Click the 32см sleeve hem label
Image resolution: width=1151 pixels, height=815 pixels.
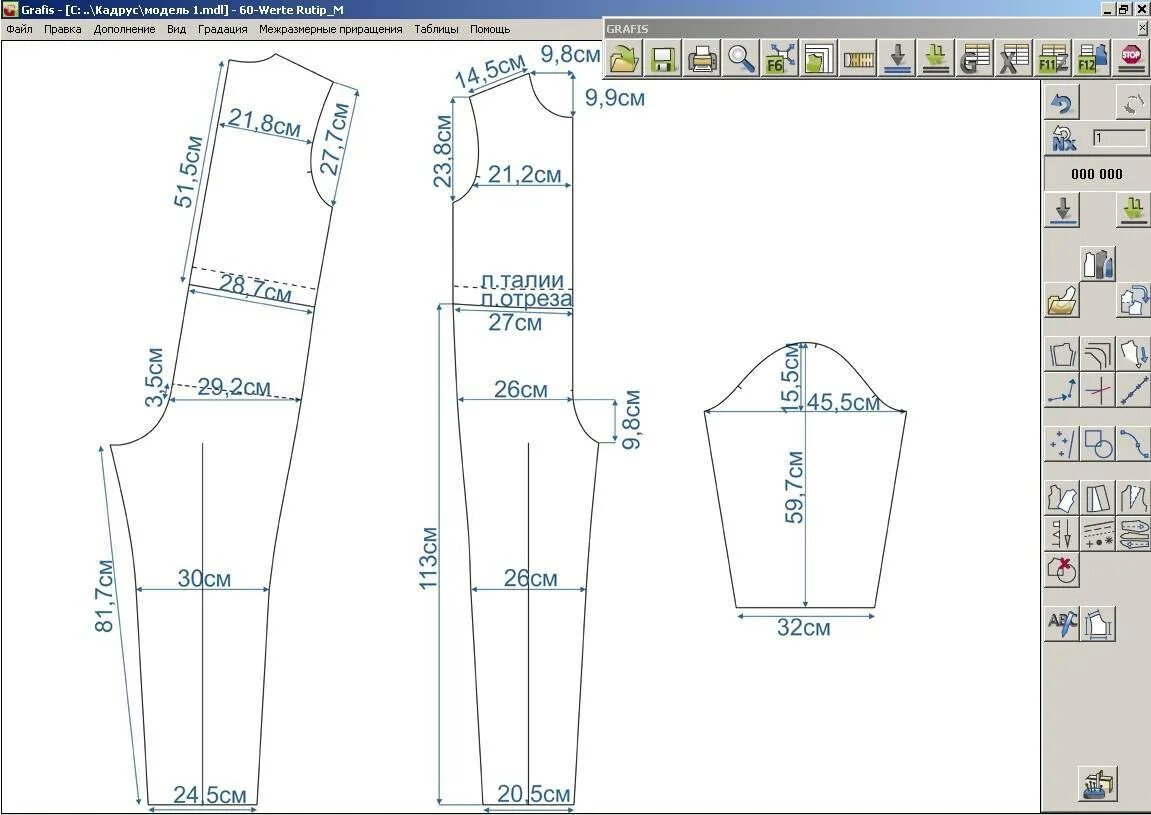[x=804, y=628]
